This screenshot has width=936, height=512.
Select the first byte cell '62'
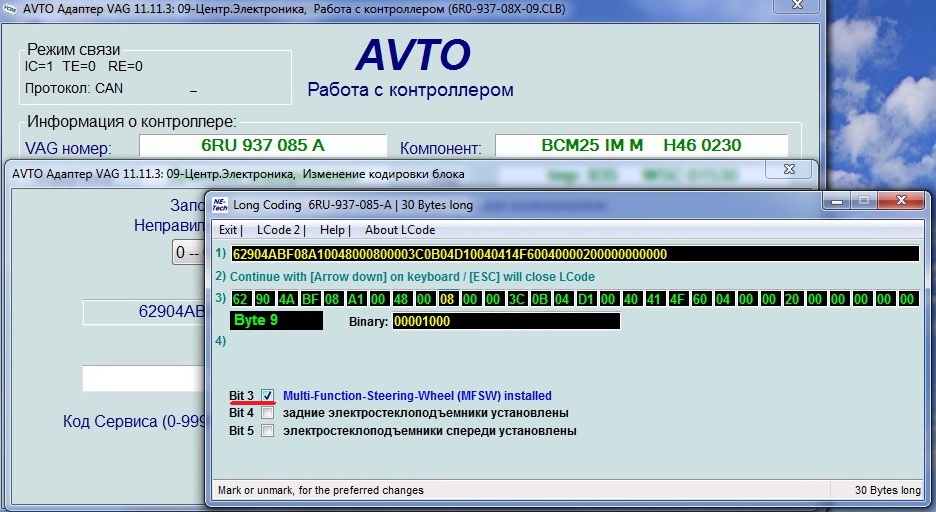coord(241,299)
